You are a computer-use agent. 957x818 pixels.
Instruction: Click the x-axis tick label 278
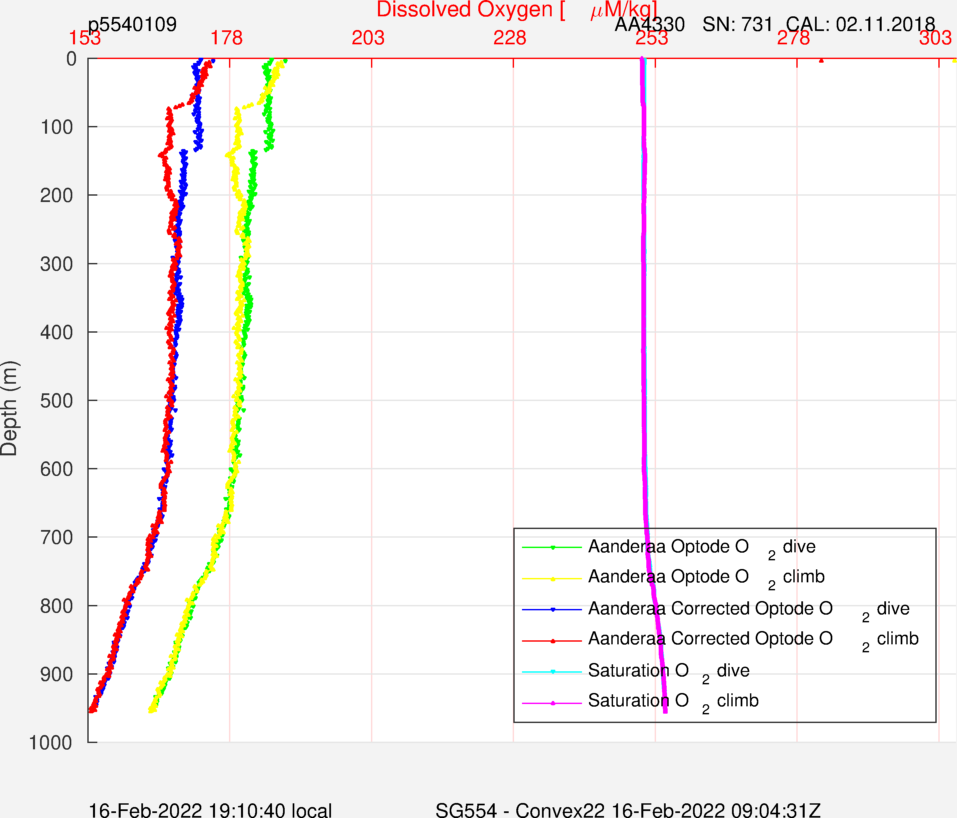point(793,38)
